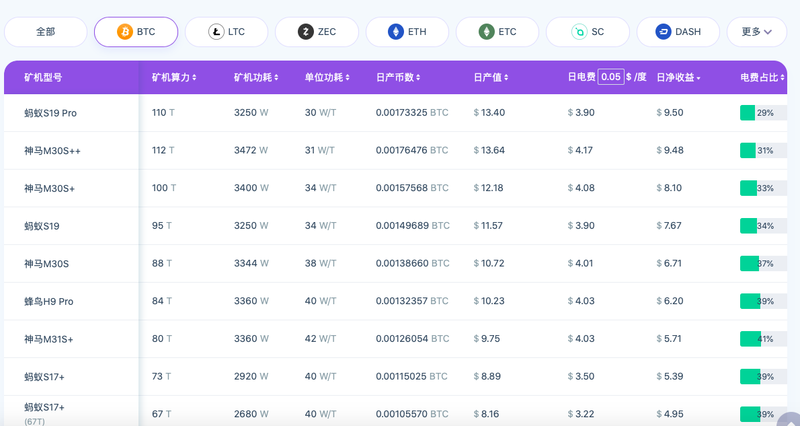Viewport: 800px width, 426px height.
Task: Click the 3472 W power value
Action: 251,151
